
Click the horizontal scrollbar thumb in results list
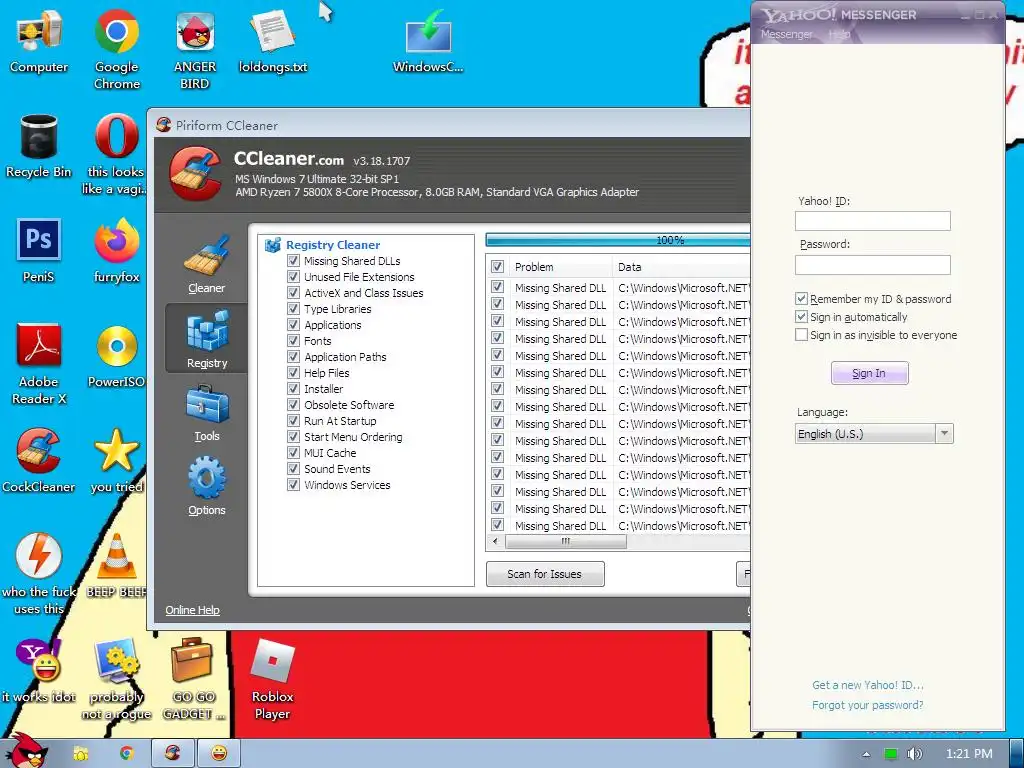(x=566, y=541)
